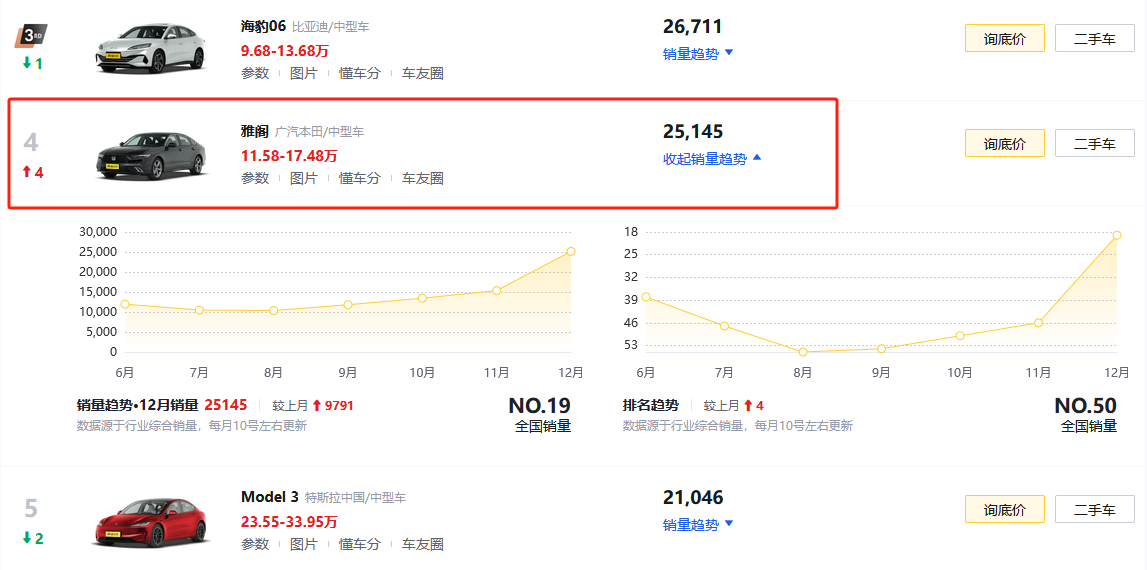
Task: Expand 销量趋势 for 海豹06
Action: point(697,54)
